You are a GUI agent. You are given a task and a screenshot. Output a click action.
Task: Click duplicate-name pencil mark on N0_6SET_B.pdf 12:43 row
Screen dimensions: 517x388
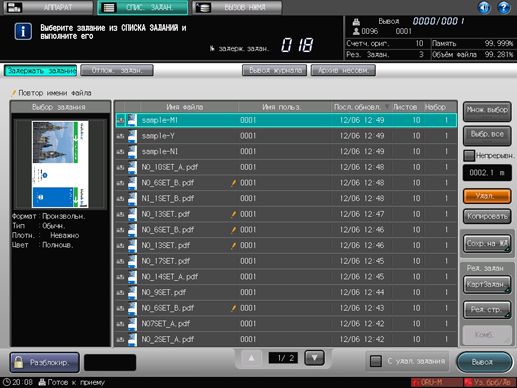[234, 308]
